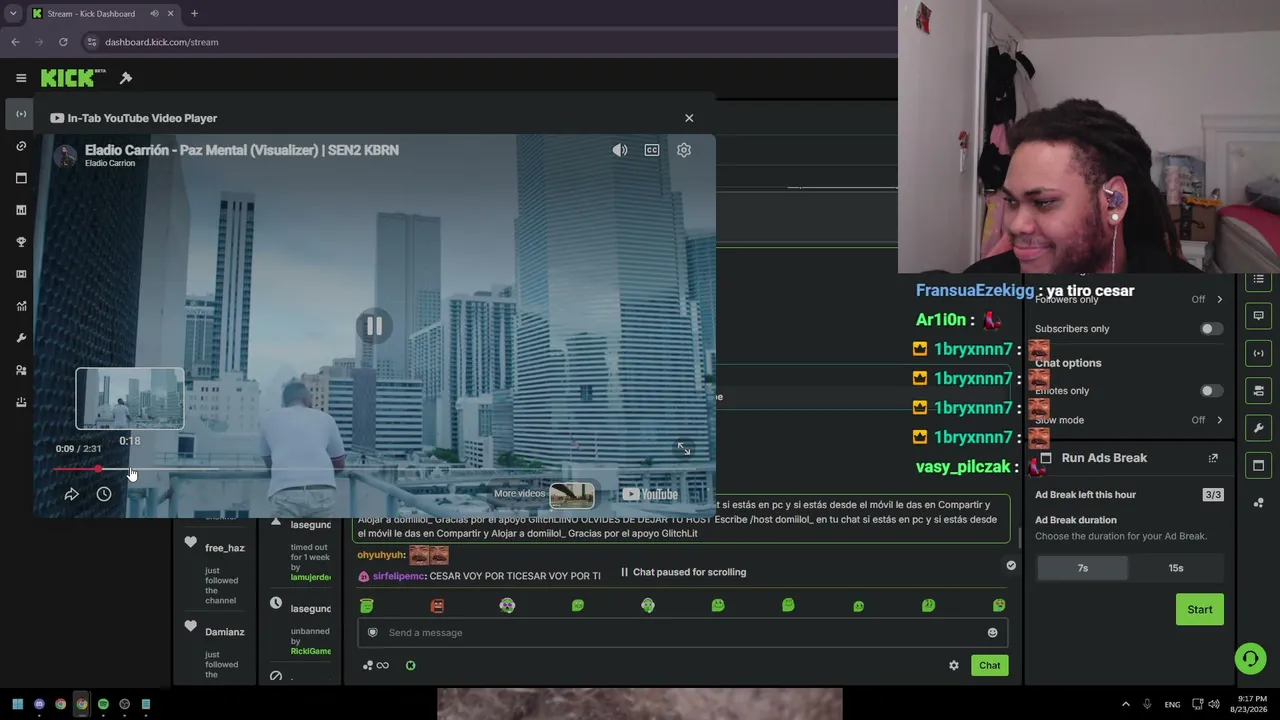
Task: Open the window icon in left sidebar
Action: coord(21,178)
